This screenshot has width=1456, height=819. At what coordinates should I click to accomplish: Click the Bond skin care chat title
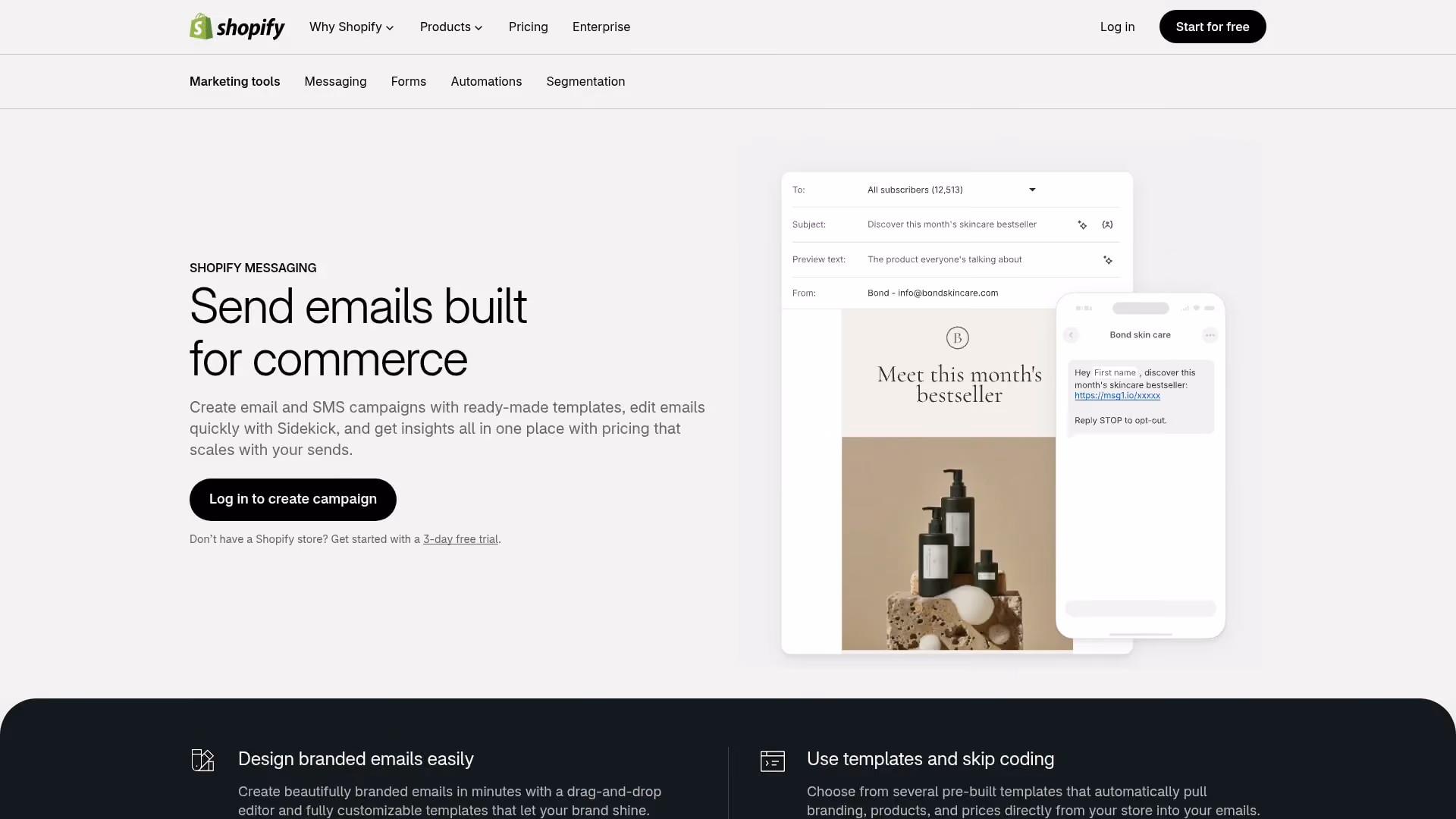coord(1140,334)
